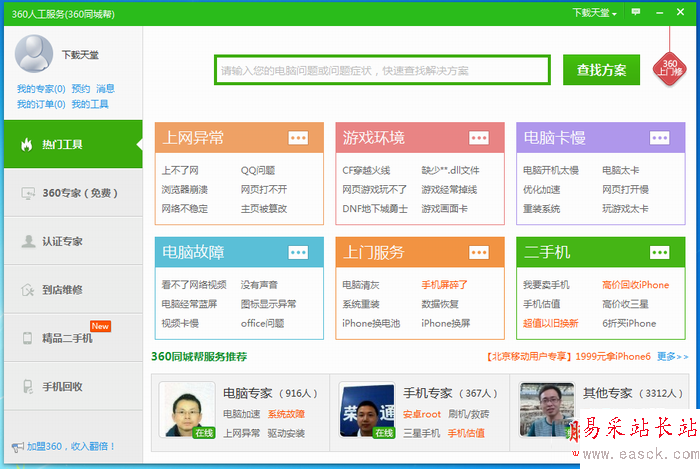Screen dimensions: 700x469
Task: Click the 查找方案 search button
Action: coord(601,70)
